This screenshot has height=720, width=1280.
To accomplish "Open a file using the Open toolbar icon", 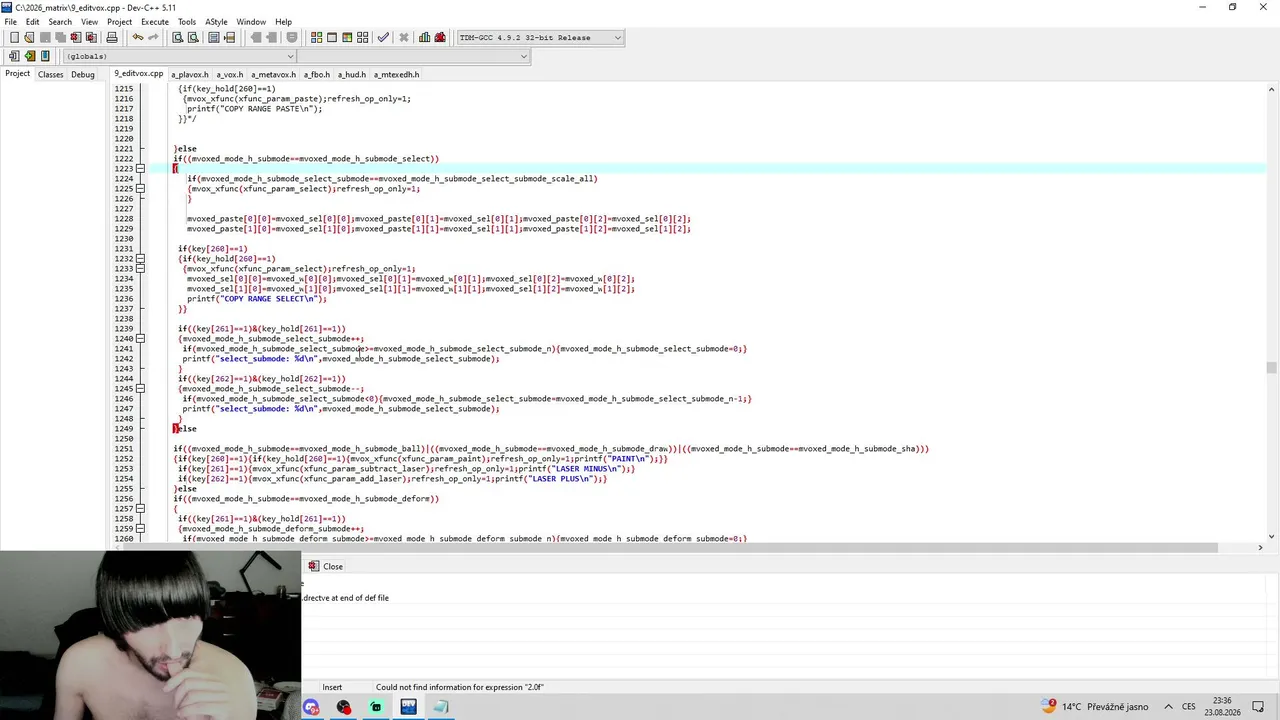I will pyautogui.click(x=29, y=38).
